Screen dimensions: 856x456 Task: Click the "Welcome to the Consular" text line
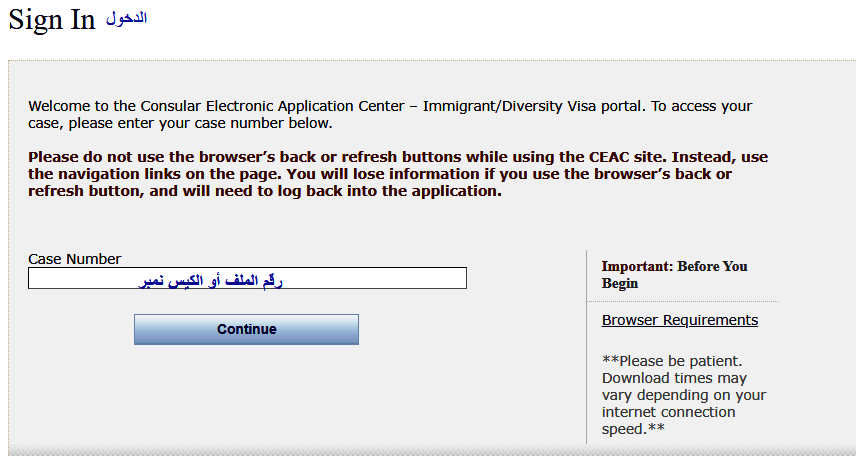[x=390, y=106]
